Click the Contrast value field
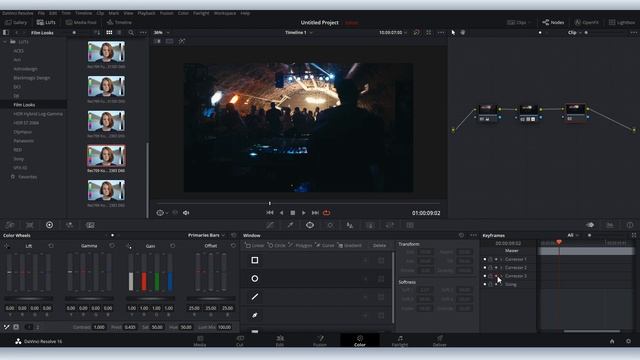Image resolution: width=640 pixels, height=360 pixels. pos(99,327)
